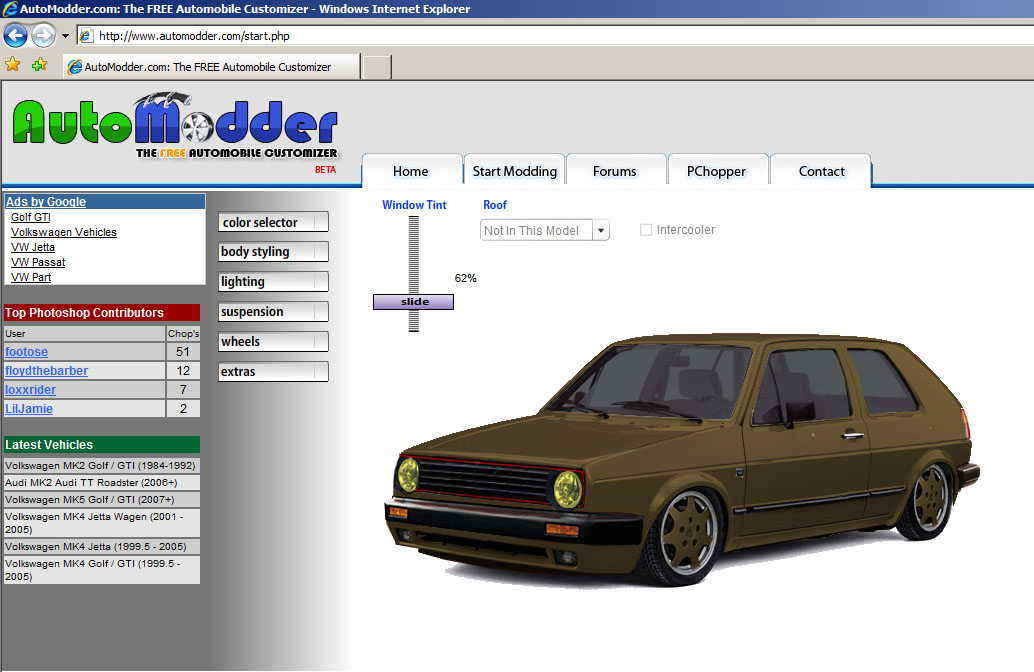Click the Internet Explorer title bar icon
Screen dimensions: 1034x672
[x=10, y=9]
